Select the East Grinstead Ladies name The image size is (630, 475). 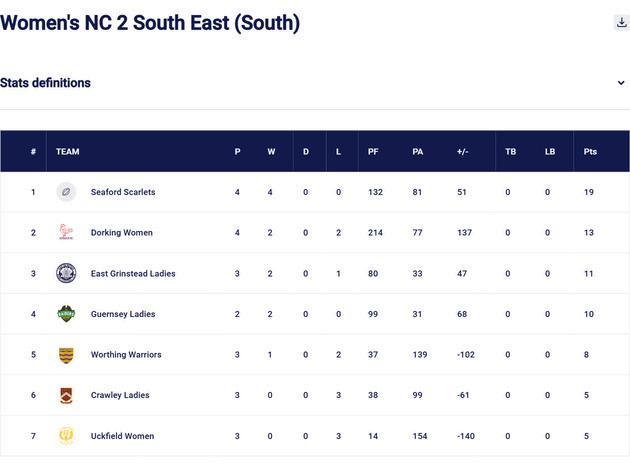point(133,274)
